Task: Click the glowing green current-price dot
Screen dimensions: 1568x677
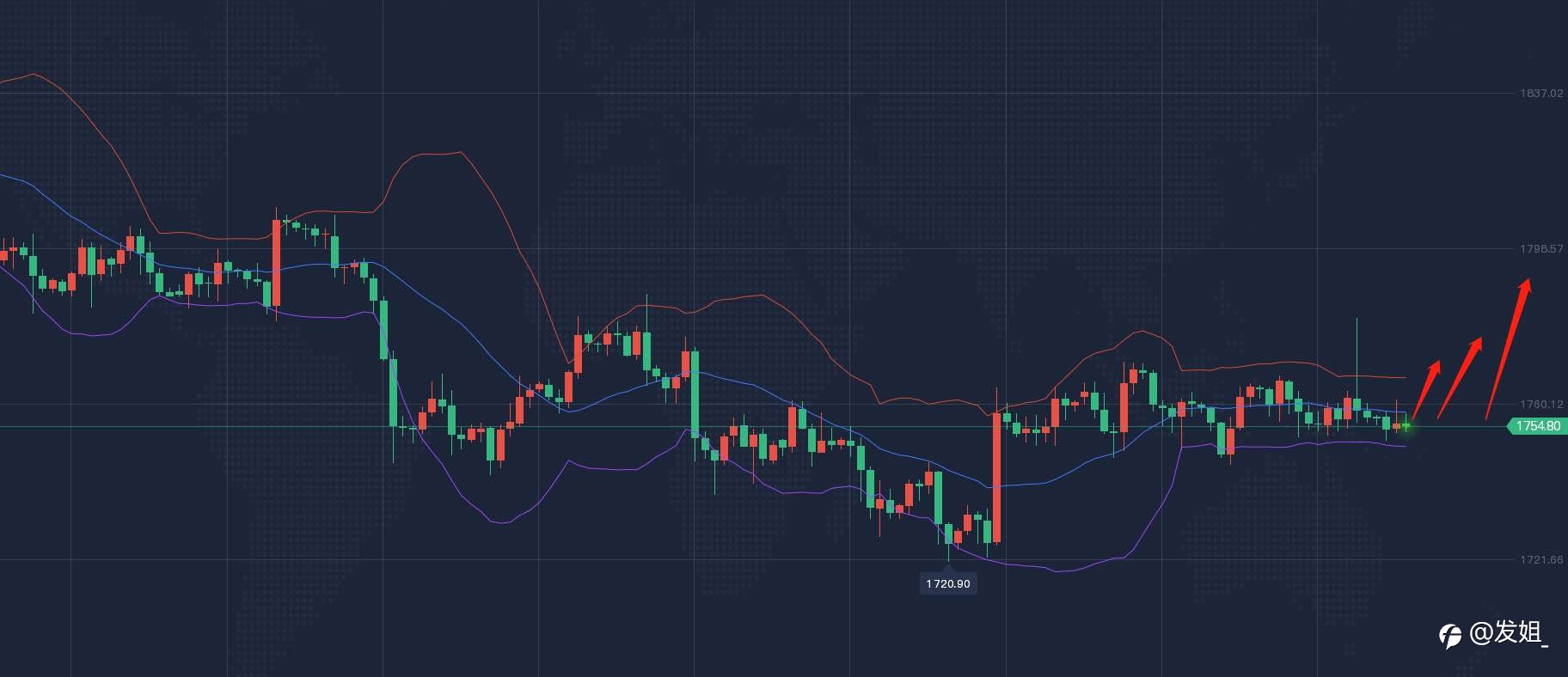Action: click(x=1407, y=426)
